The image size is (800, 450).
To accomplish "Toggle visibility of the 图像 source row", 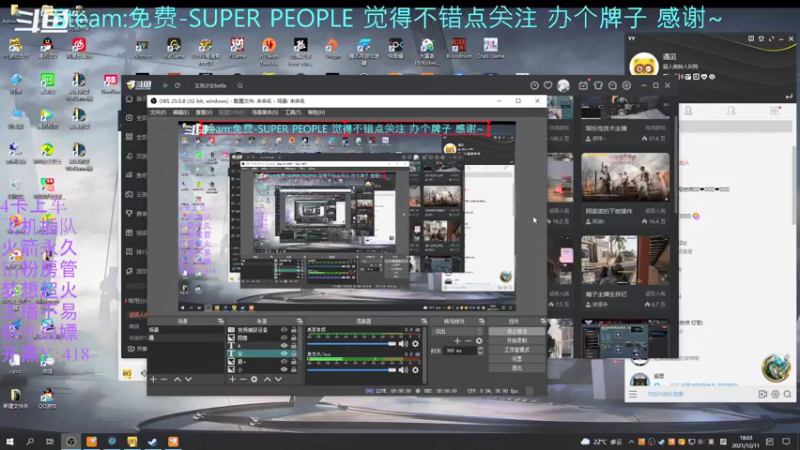I will click(x=284, y=338).
